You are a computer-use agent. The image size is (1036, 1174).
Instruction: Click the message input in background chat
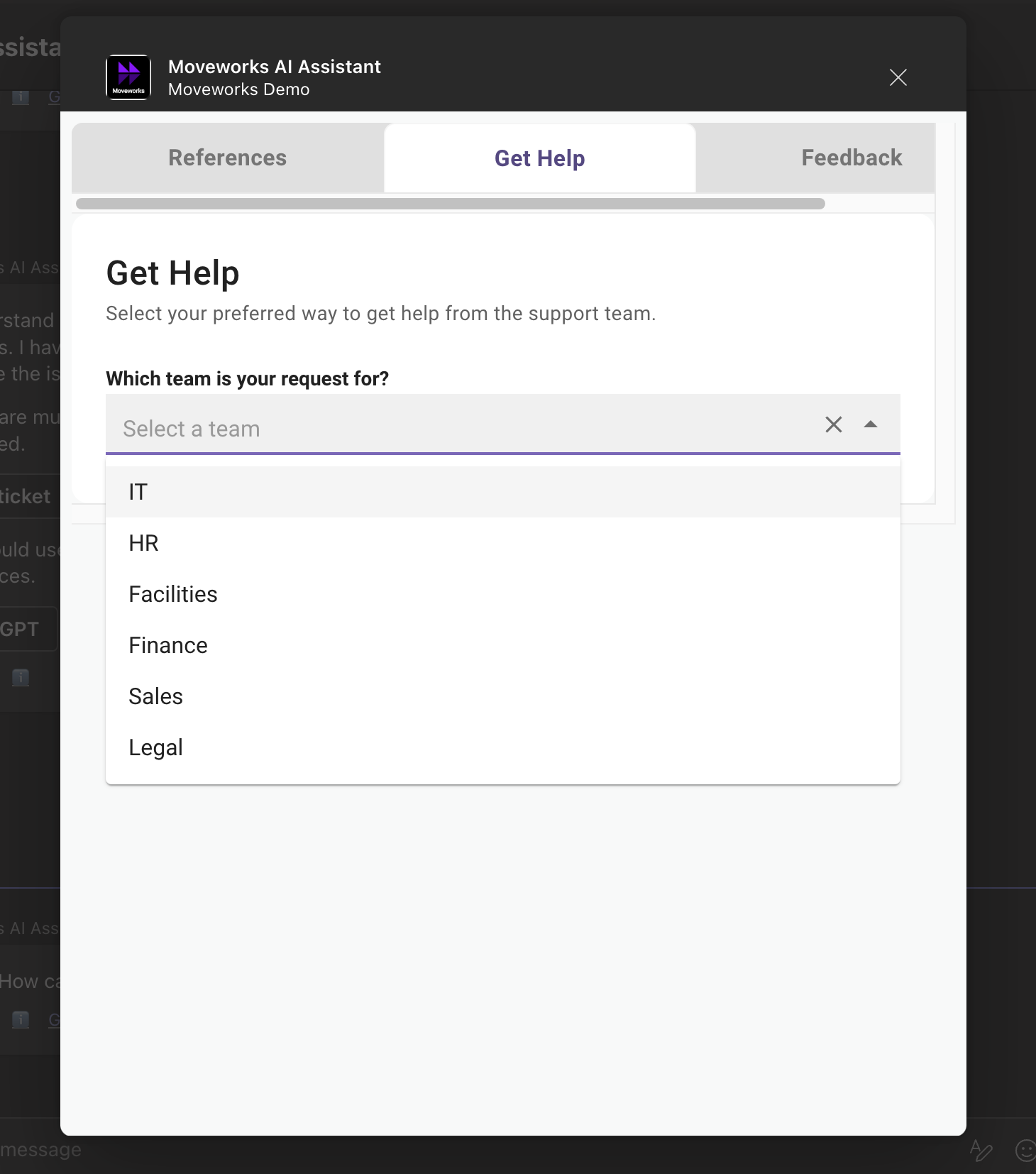[x=40, y=1149]
